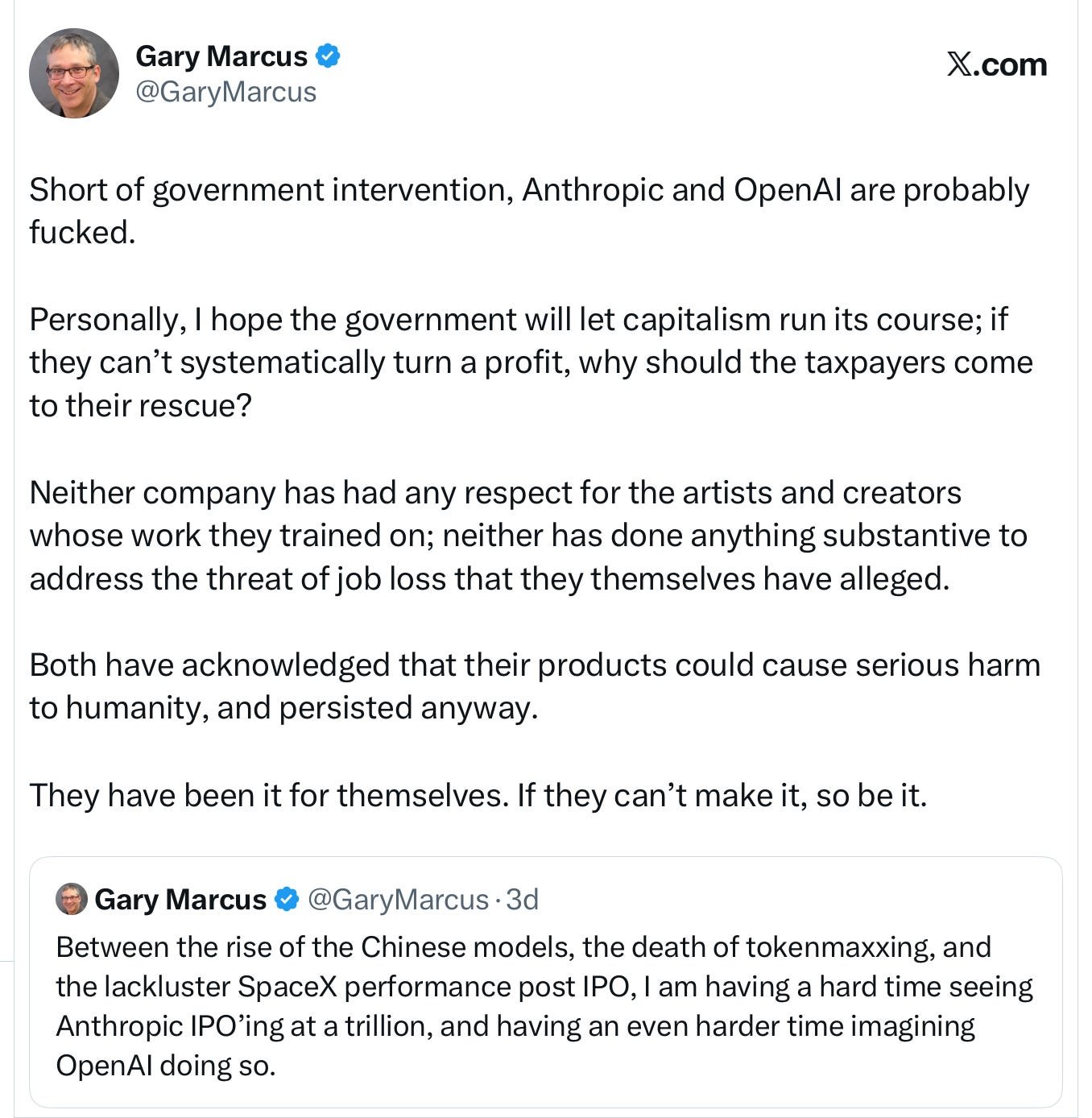This screenshot has height=1118, width=1092.
Task: Click paragraph beginning 'Personally, I hope the government'
Action: (531, 362)
